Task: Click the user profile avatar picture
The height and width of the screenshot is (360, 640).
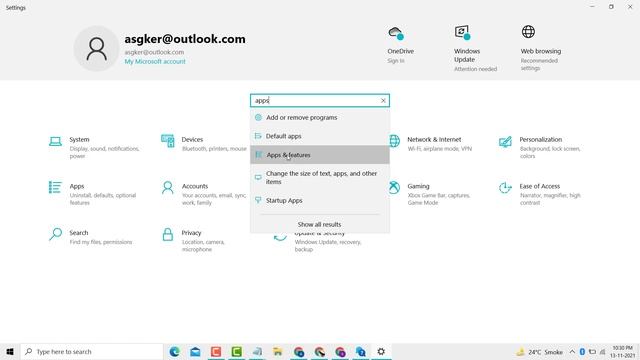Action: coord(96,49)
